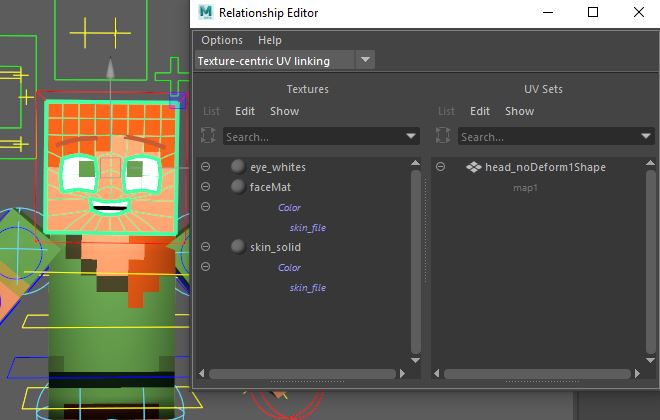This screenshot has width=660, height=420.
Task: Select the eye_whites material sphere icon
Action: click(238, 167)
